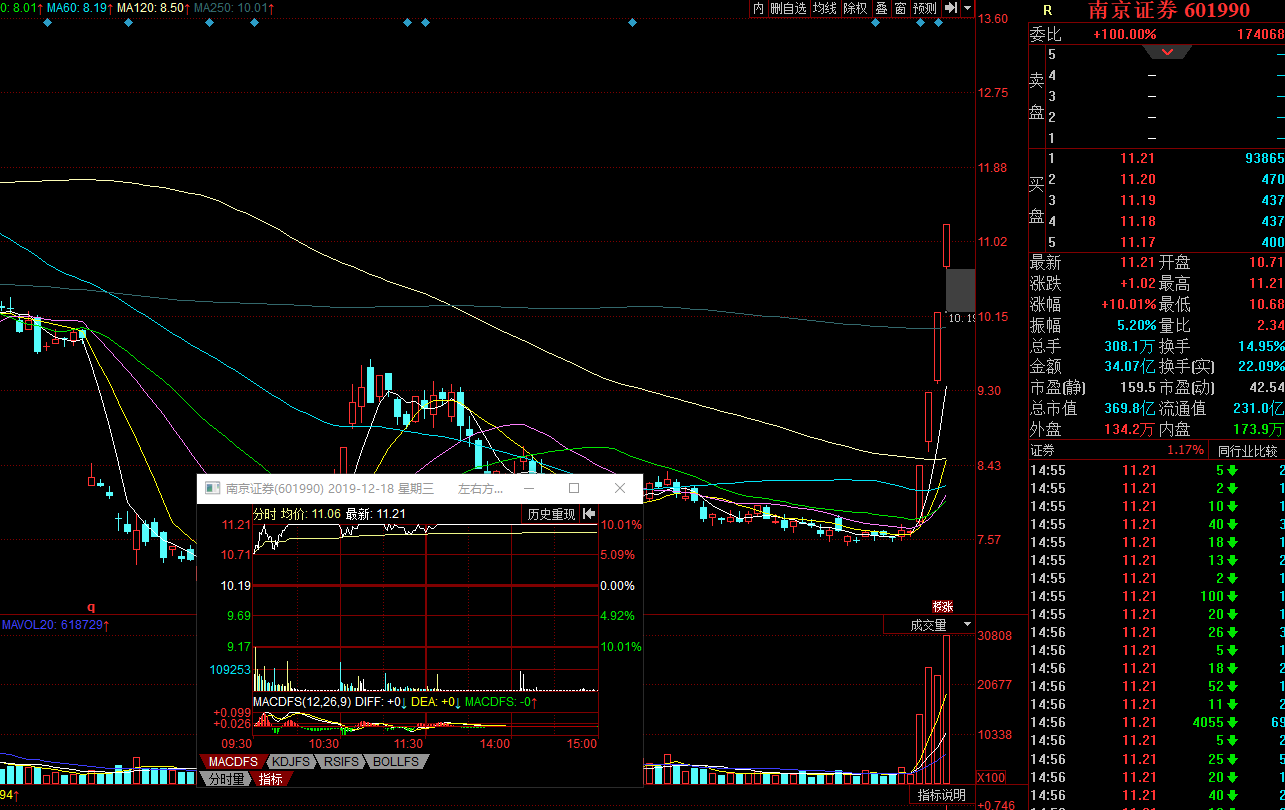1285x810 pixels.
Task: Click the jump-to-start arrow beside 历史重现
Action: pos(589,514)
